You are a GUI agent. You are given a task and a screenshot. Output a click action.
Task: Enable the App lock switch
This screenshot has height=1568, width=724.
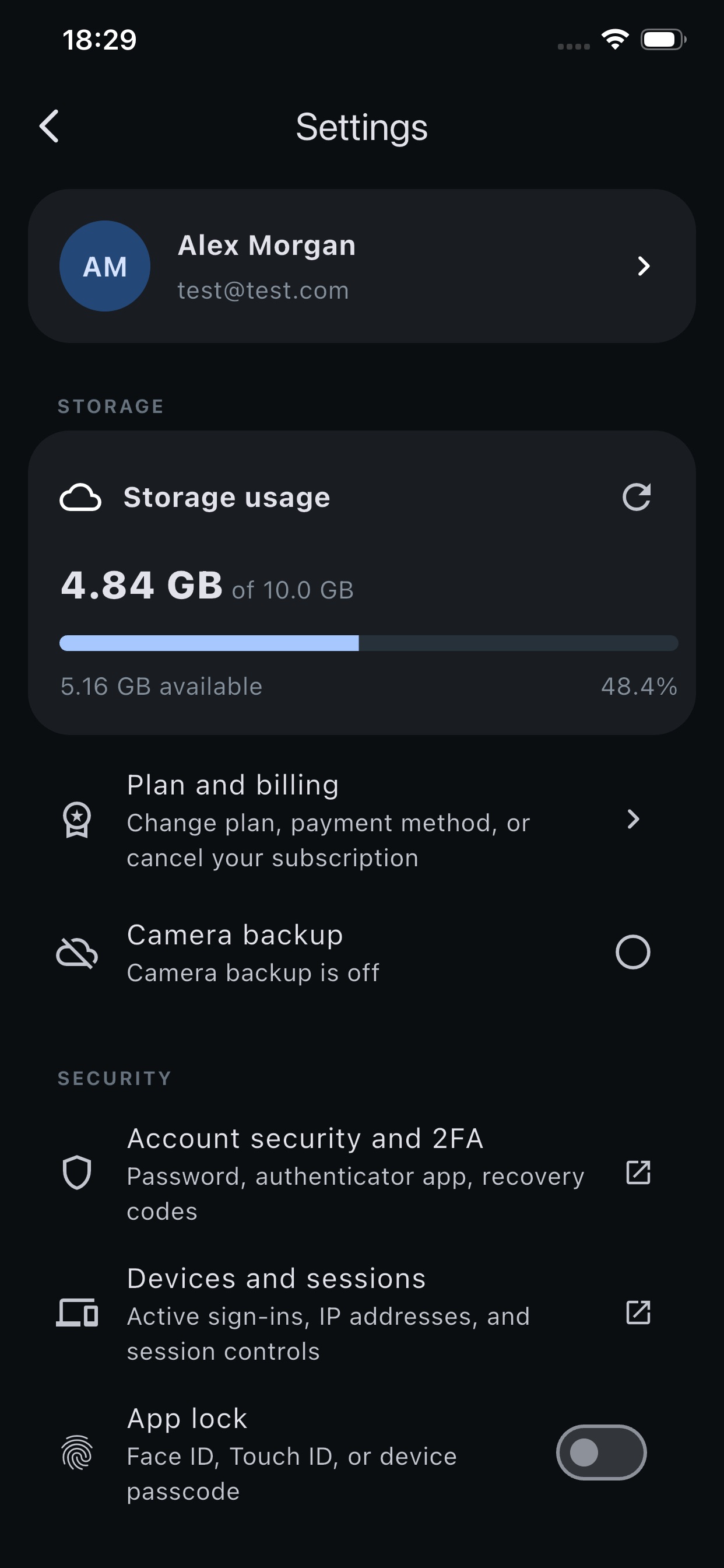click(601, 1452)
